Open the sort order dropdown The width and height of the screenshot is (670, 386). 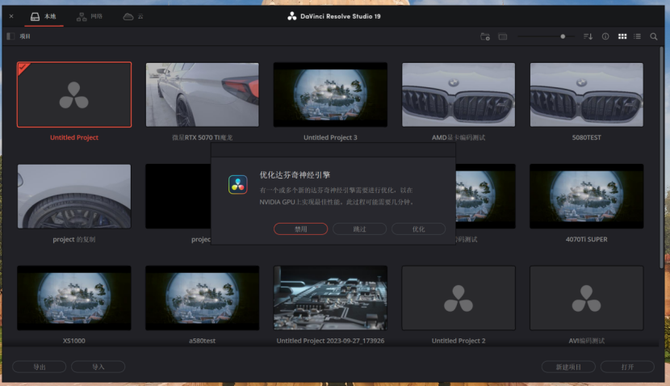588,37
